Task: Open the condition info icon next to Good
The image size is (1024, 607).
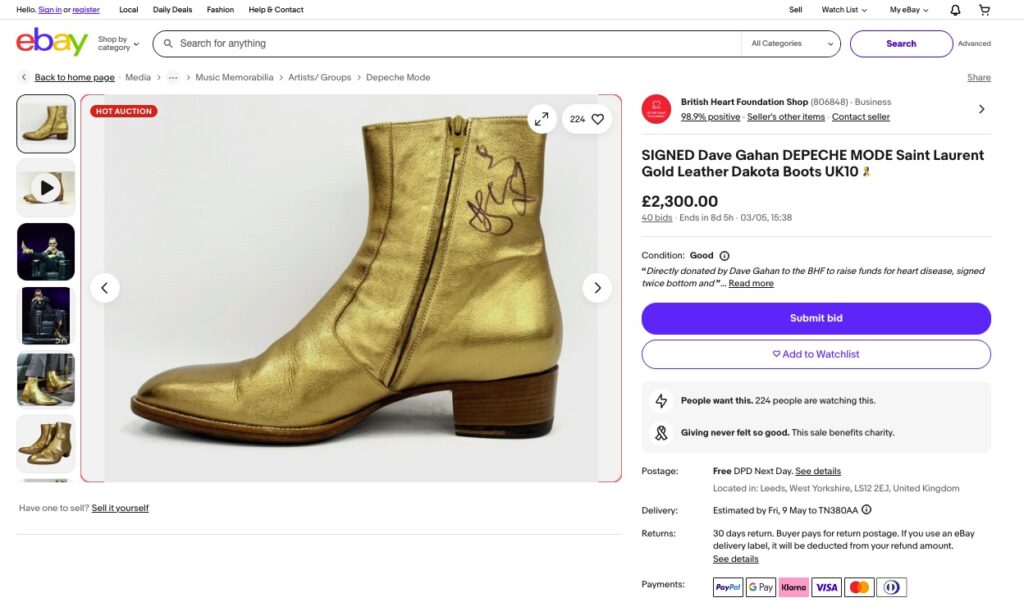Action: point(724,255)
